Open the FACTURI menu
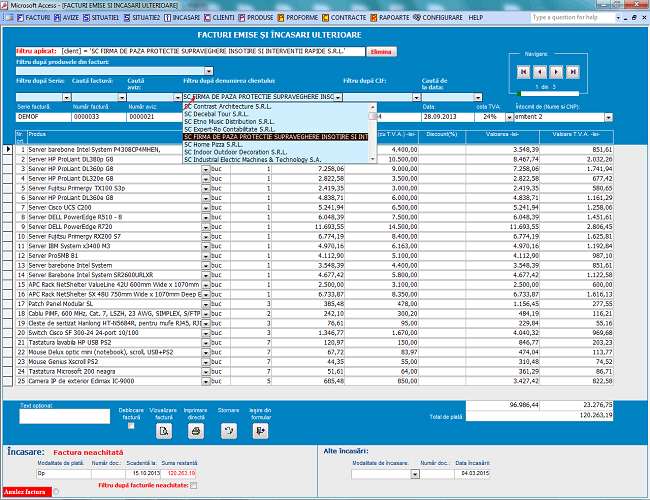The height and width of the screenshot is (500, 650). [x=34, y=18]
